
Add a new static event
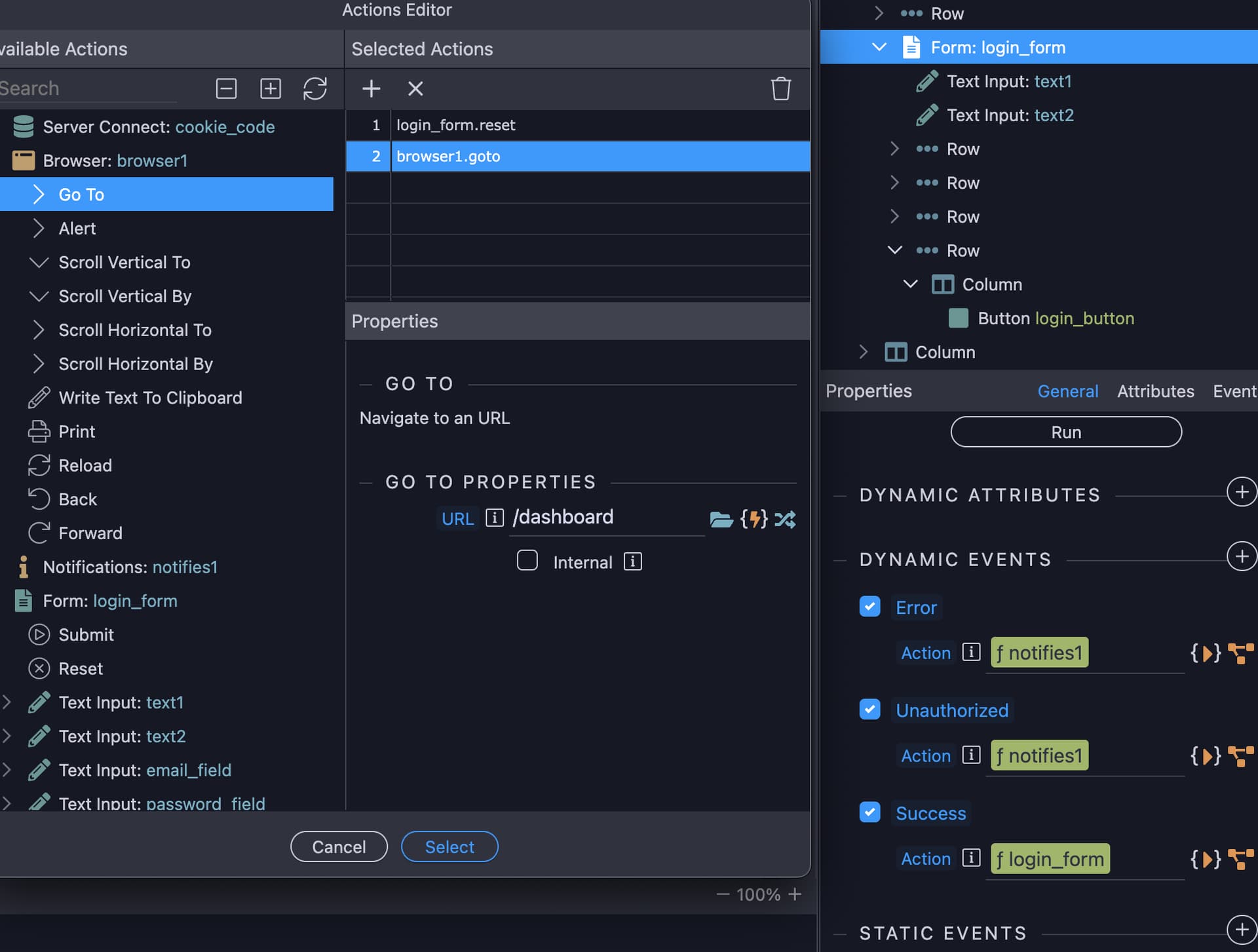(x=1241, y=930)
